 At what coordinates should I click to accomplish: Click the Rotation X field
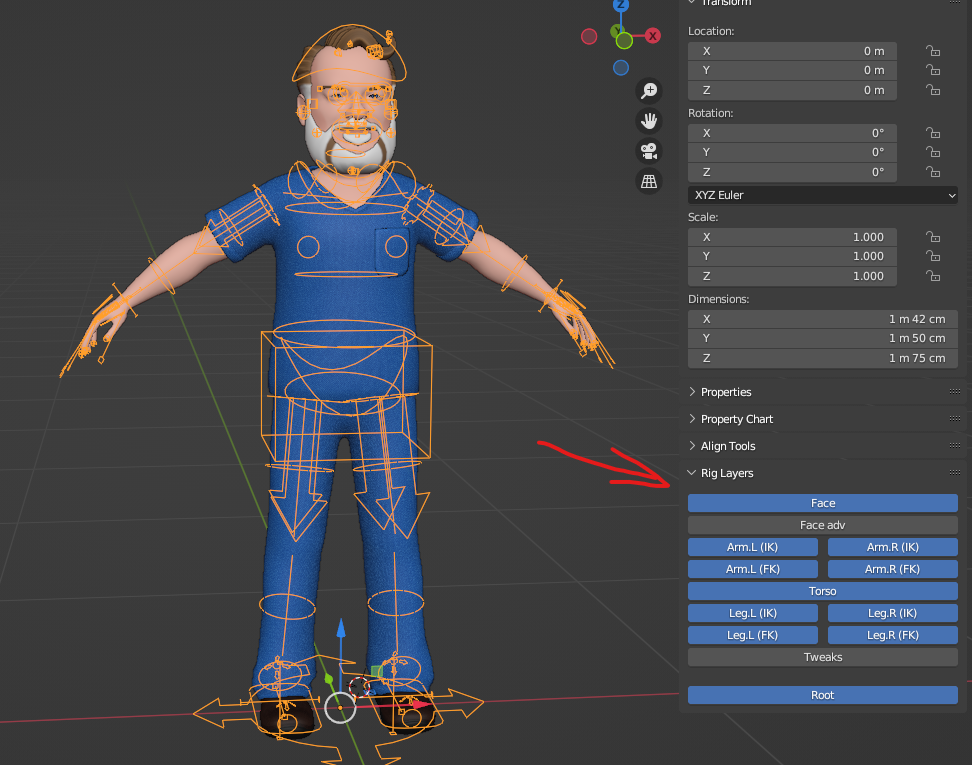(x=792, y=133)
